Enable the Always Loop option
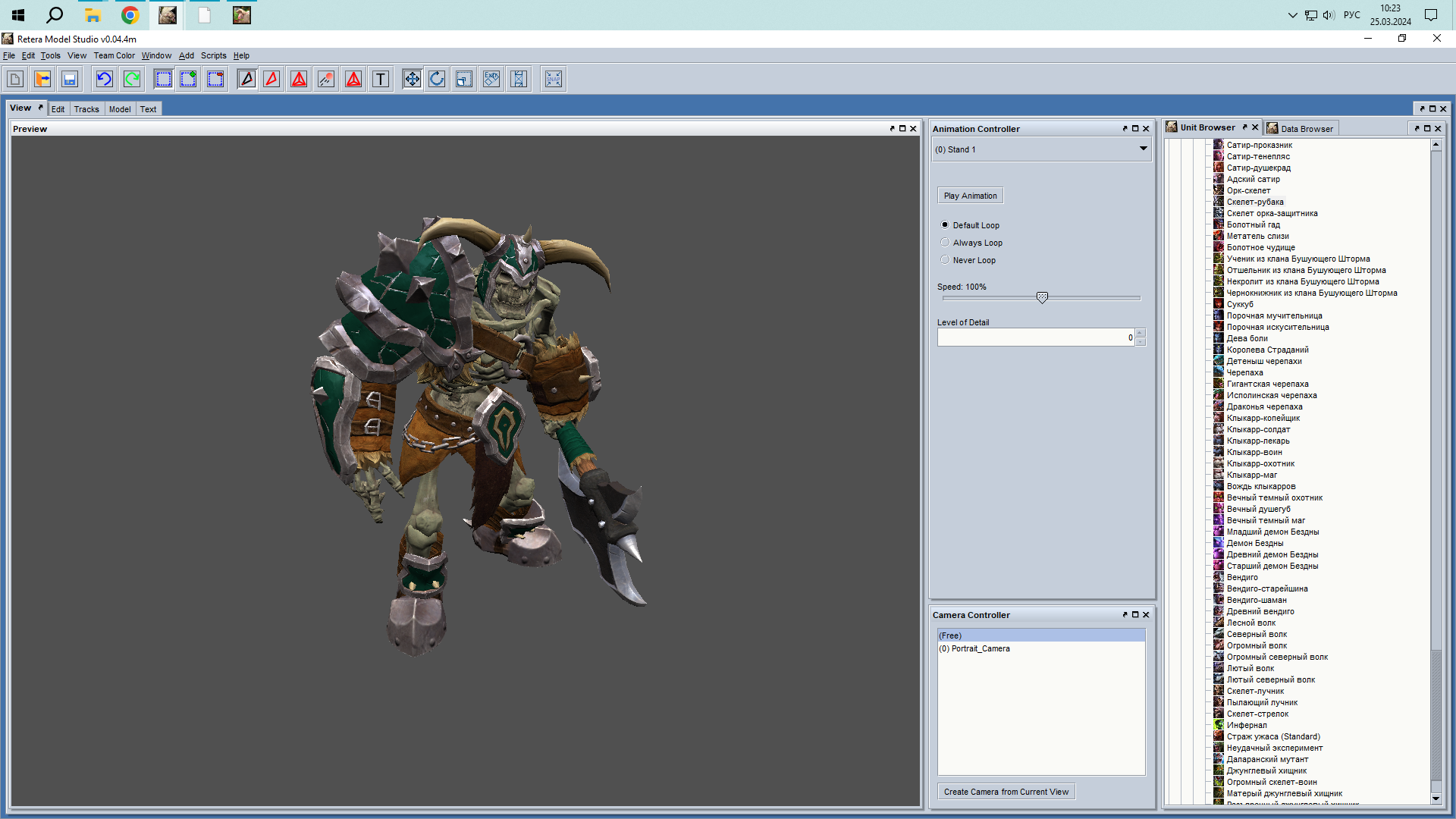The width and height of the screenshot is (1456, 819). coord(945,243)
